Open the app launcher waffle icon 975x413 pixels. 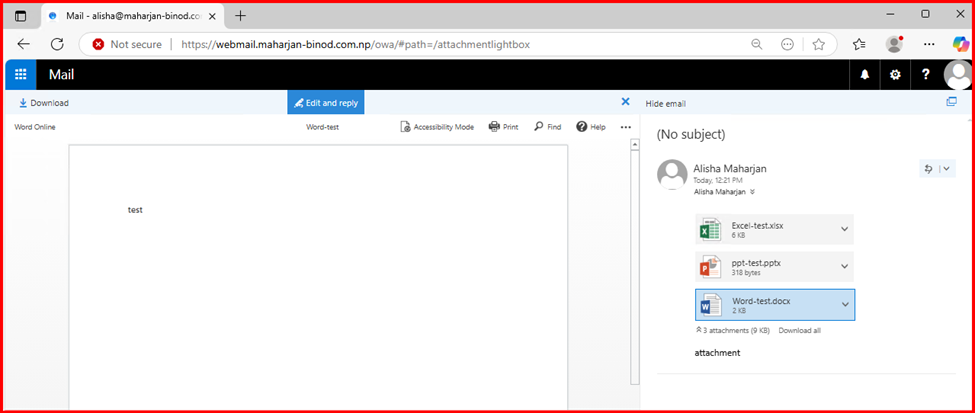pos(20,75)
